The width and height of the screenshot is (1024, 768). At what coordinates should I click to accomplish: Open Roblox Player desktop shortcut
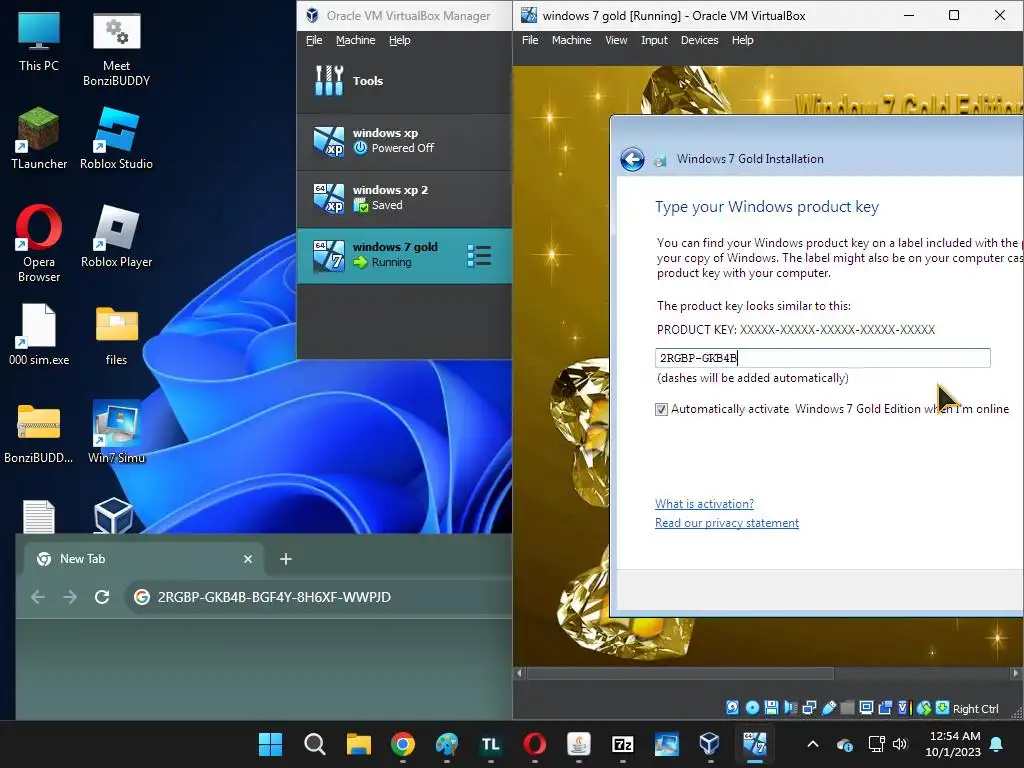click(x=116, y=236)
